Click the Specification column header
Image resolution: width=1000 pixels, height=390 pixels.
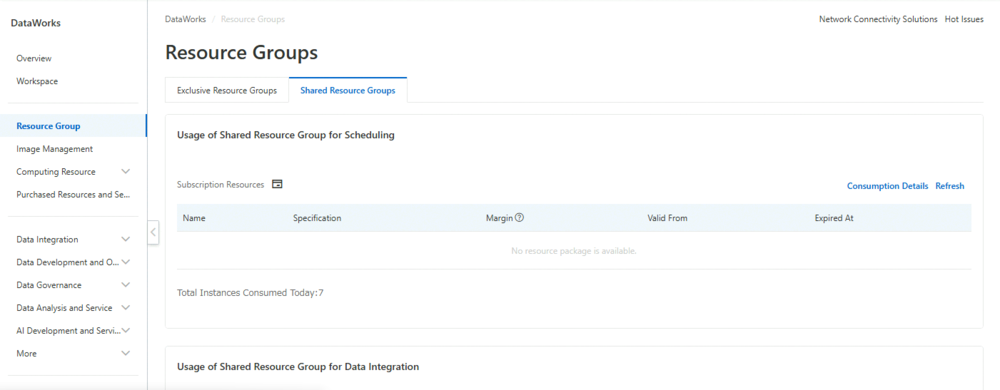tap(317, 218)
